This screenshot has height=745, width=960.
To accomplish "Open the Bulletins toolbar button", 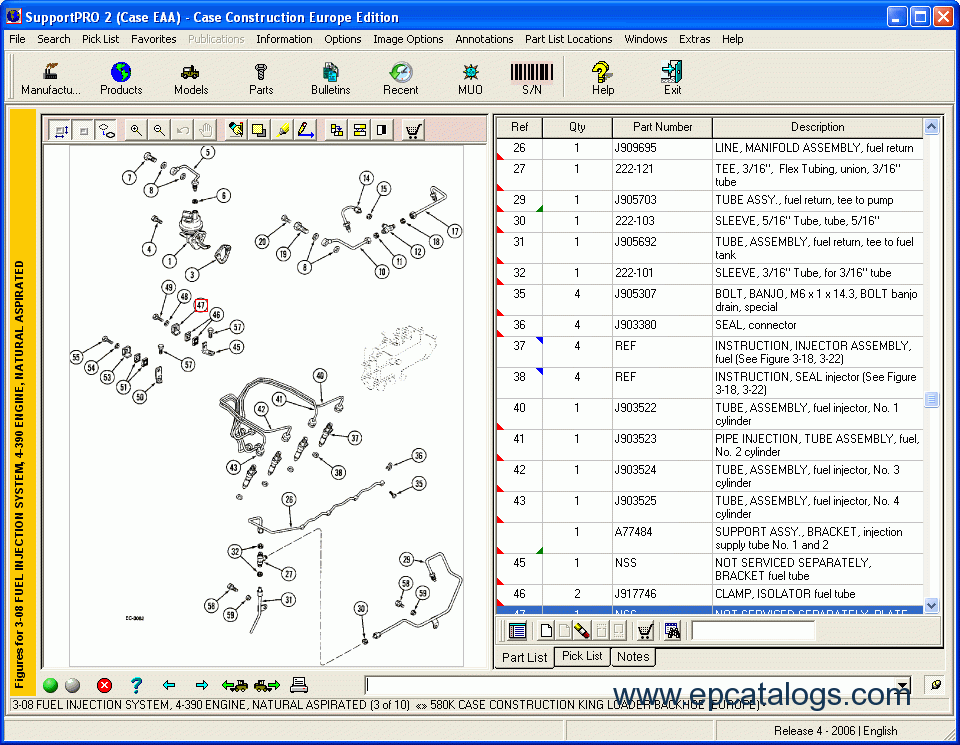I will coord(331,78).
